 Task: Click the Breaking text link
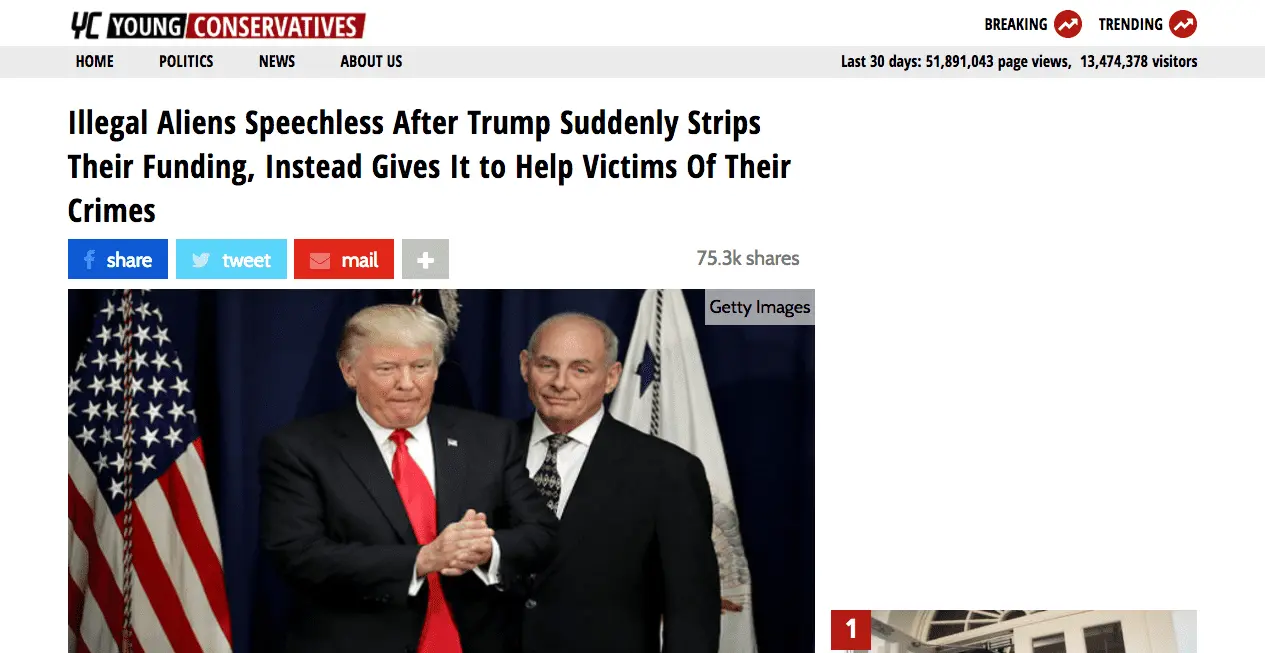tap(1016, 24)
